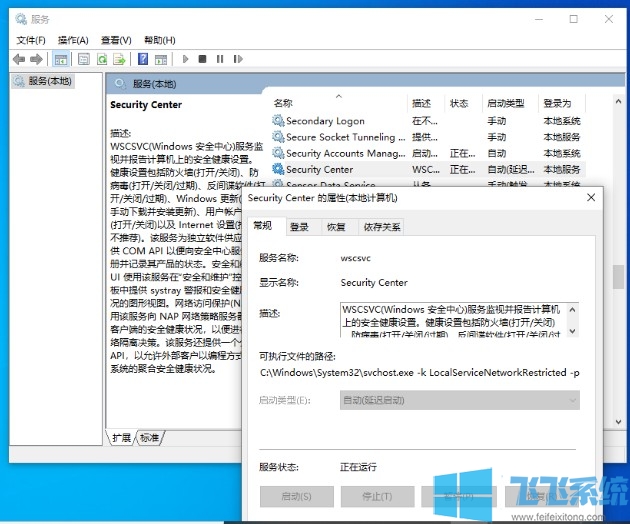The width and height of the screenshot is (630, 524).
Task: Click the services list scroll down arrow
Action: pyautogui.click(x=618, y=422)
